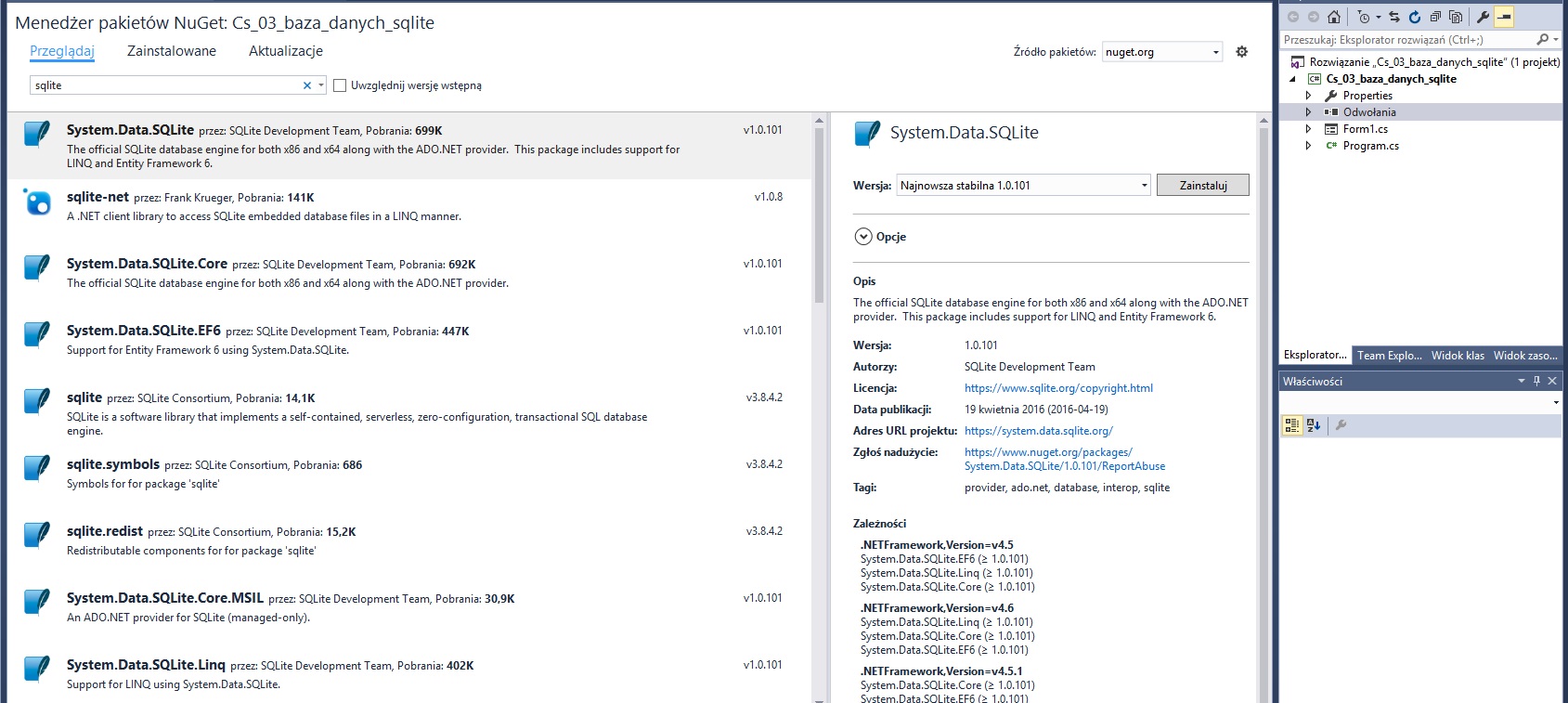Select Program.cs in Solution Explorer
The image size is (1568, 703).
point(1370,146)
